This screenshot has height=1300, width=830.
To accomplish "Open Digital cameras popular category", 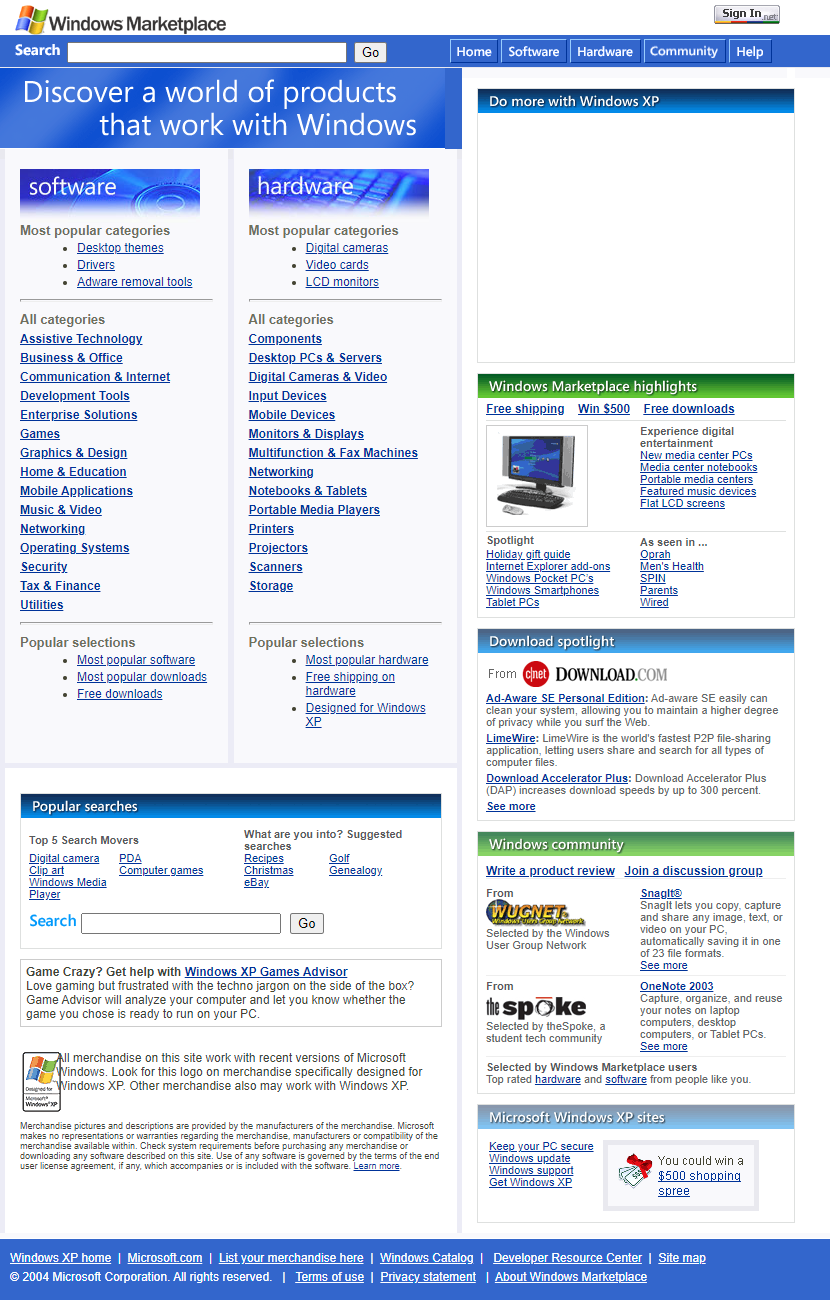I will [347, 248].
